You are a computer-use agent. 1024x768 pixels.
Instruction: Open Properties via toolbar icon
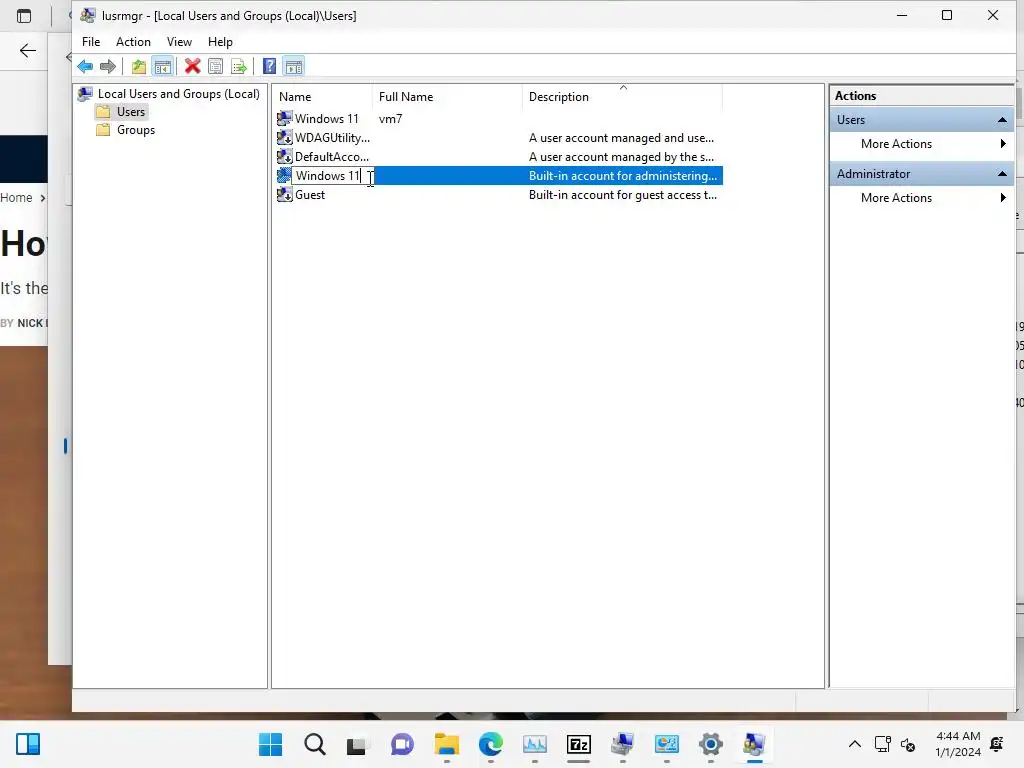pyautogui.click(x=216, y=66)
